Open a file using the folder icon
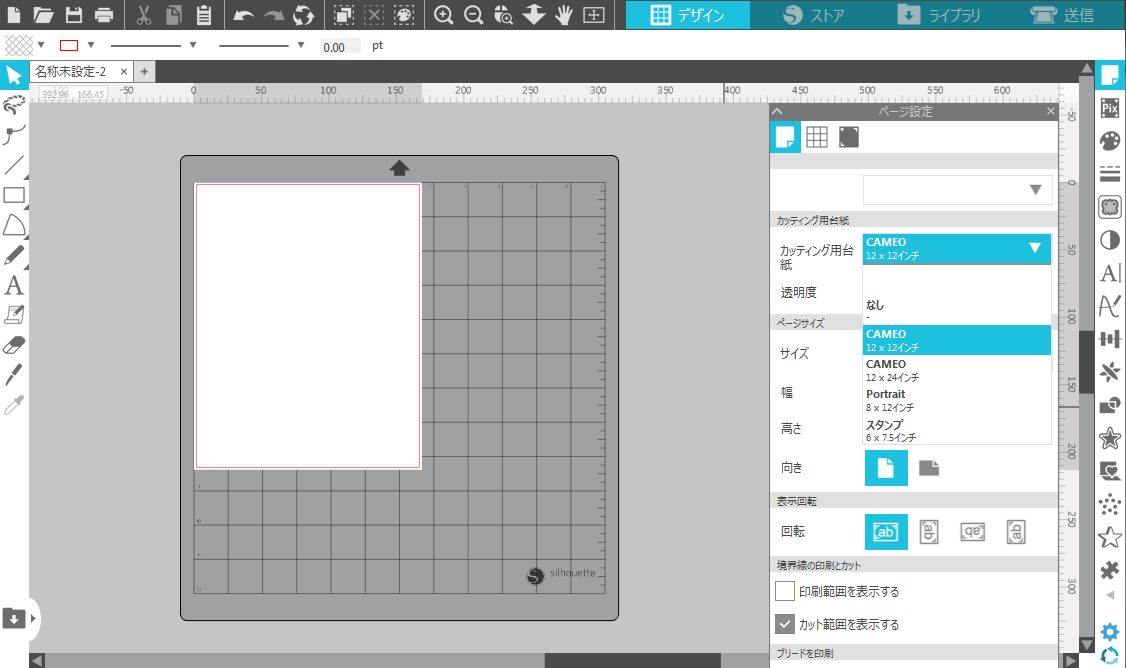Viewport: 1126px width, 668px height. [x=43, y=14]
